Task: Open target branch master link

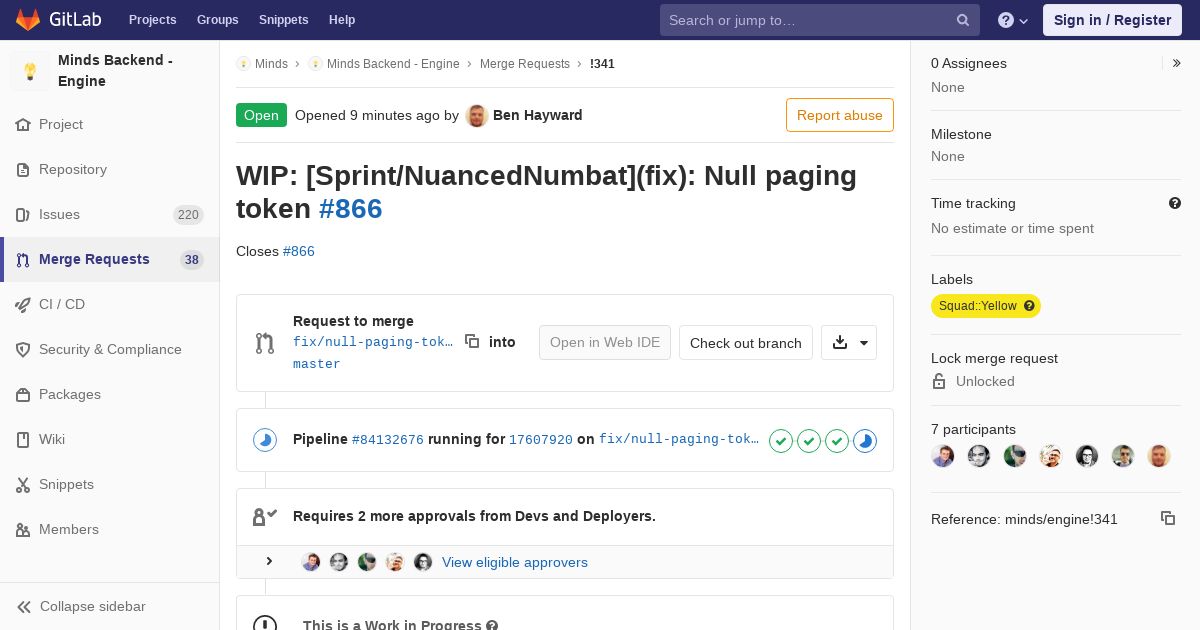Action: pos(317,364)
